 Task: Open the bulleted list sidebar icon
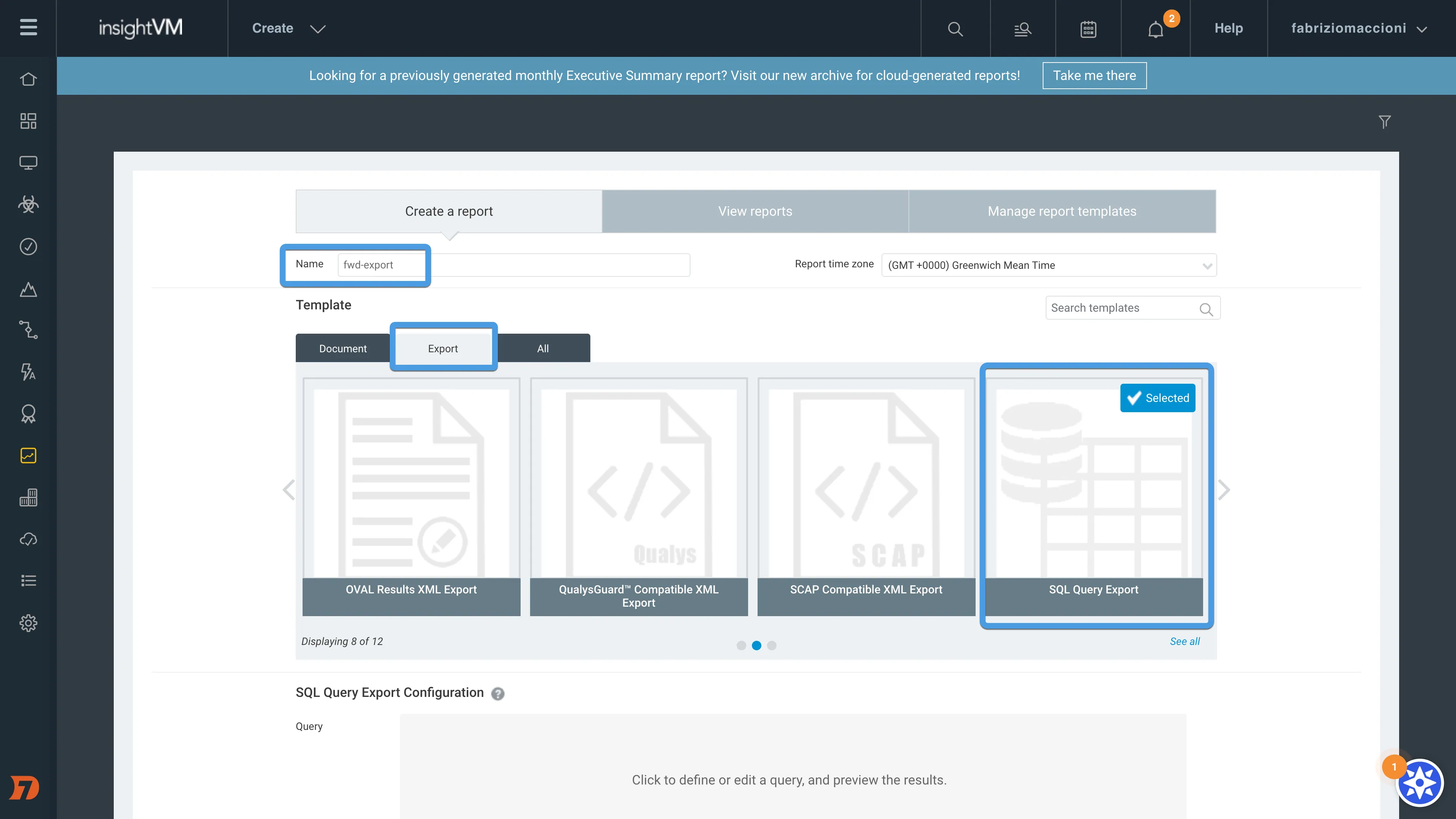click(28, 581)
